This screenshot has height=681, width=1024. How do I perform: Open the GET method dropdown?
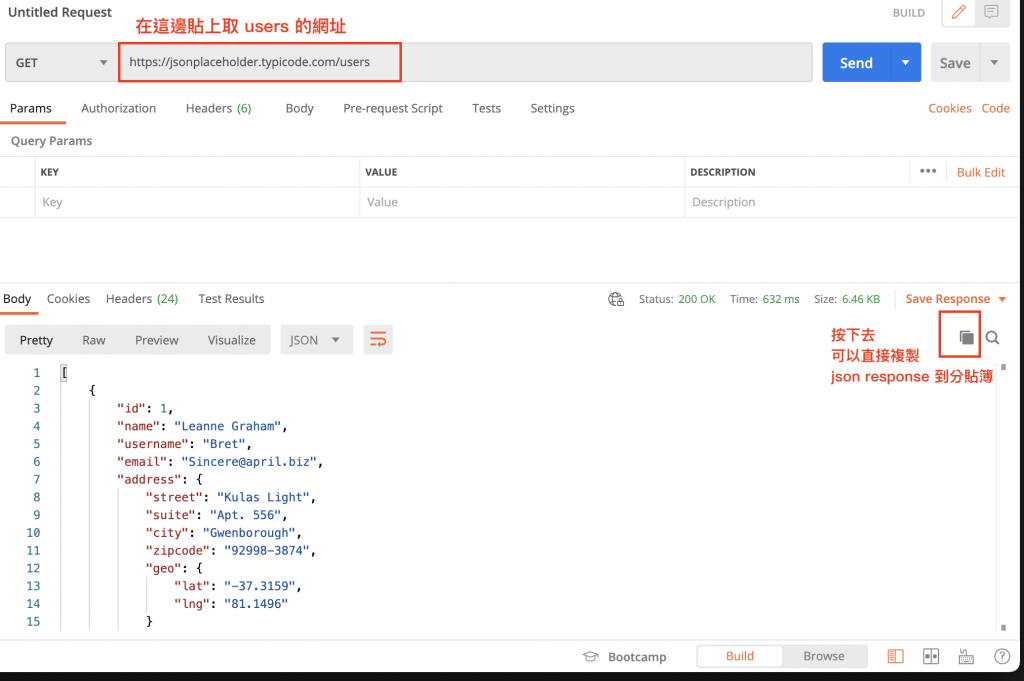pos(60,63)
